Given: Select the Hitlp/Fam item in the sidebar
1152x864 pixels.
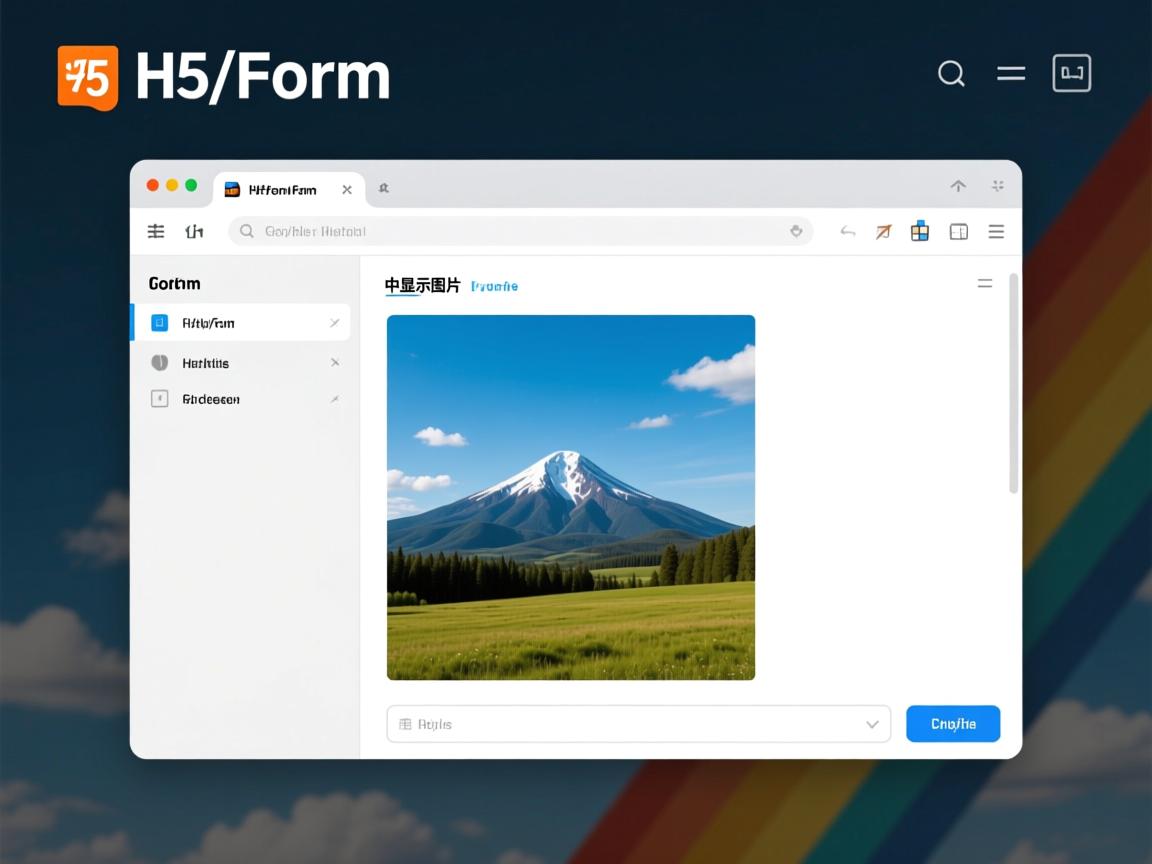Looking at the screenshot, I should tap(222, 322).
